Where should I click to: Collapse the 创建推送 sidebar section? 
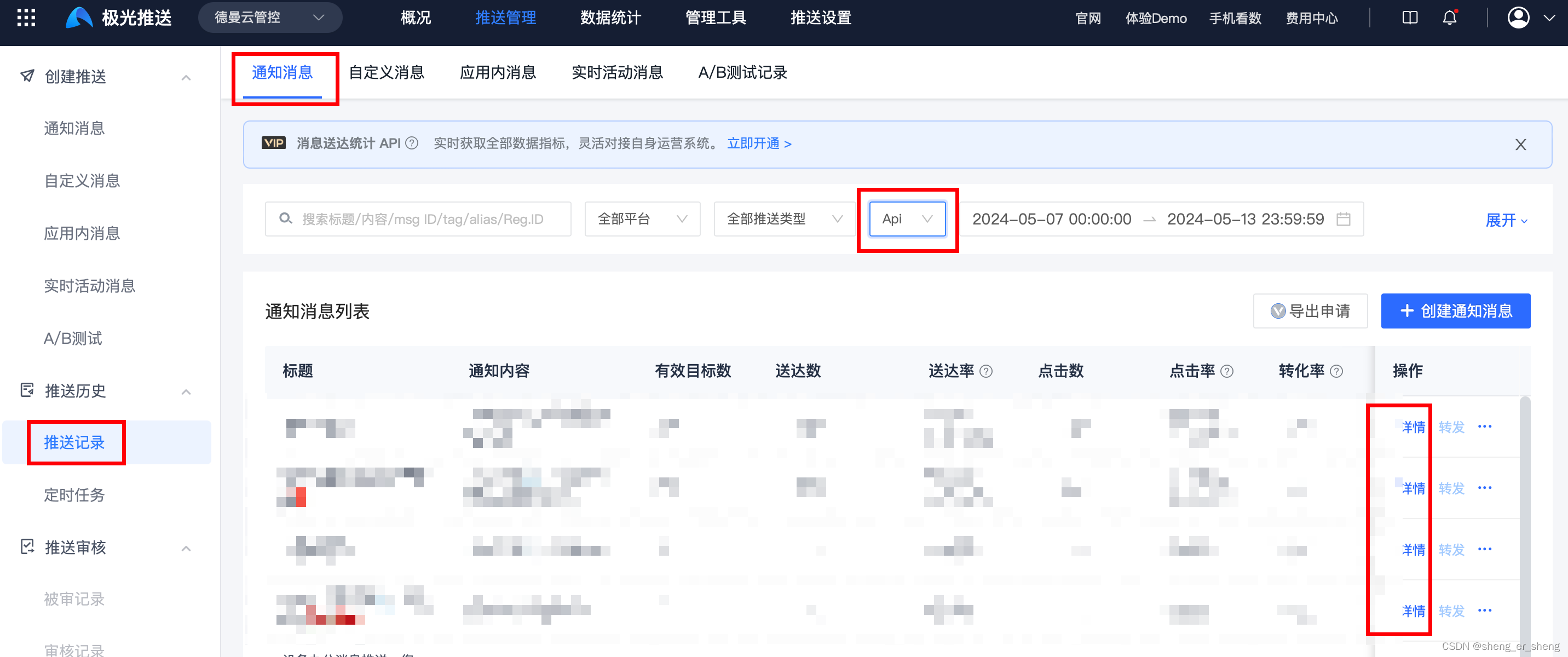tap(186, 77)
